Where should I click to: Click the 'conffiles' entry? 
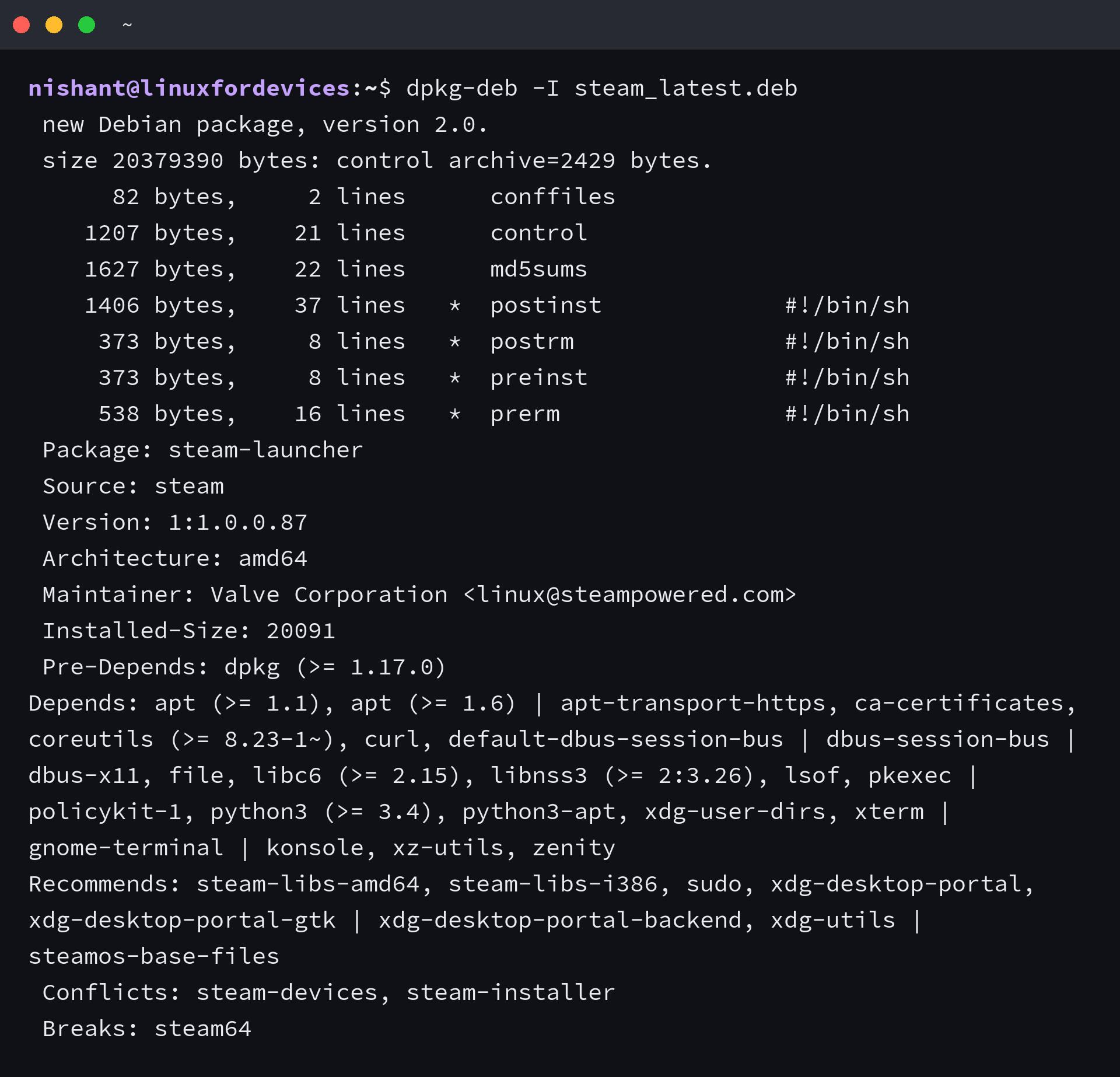pos(553,197)
